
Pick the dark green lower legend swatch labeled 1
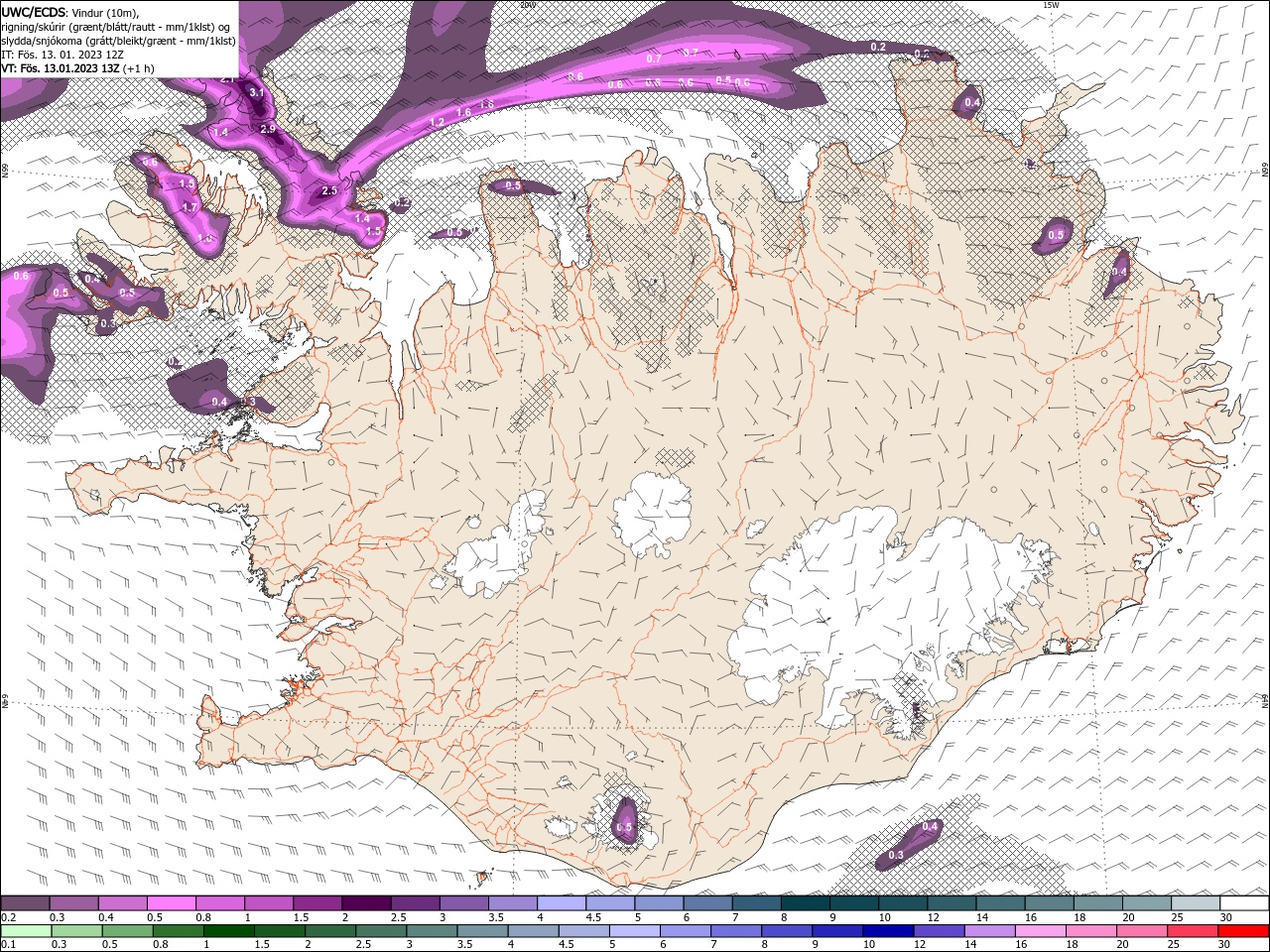pos(228,931)
